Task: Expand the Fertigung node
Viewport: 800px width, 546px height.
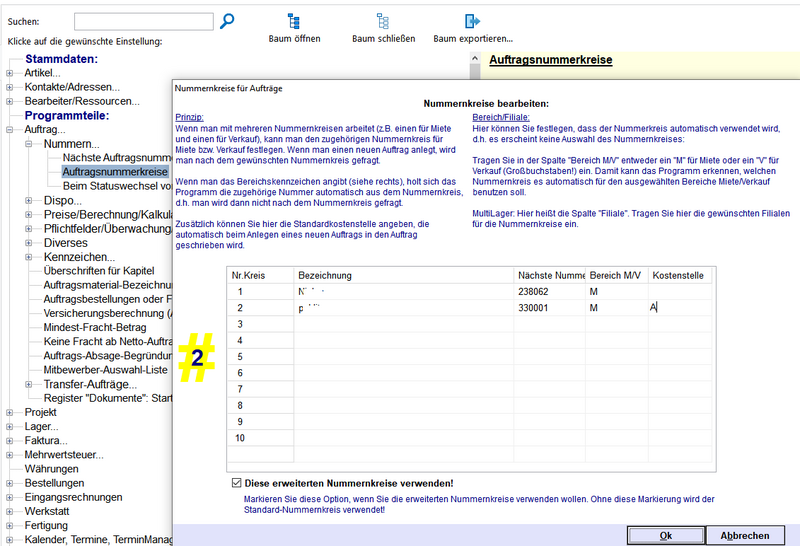Action: tap(9, 526)
